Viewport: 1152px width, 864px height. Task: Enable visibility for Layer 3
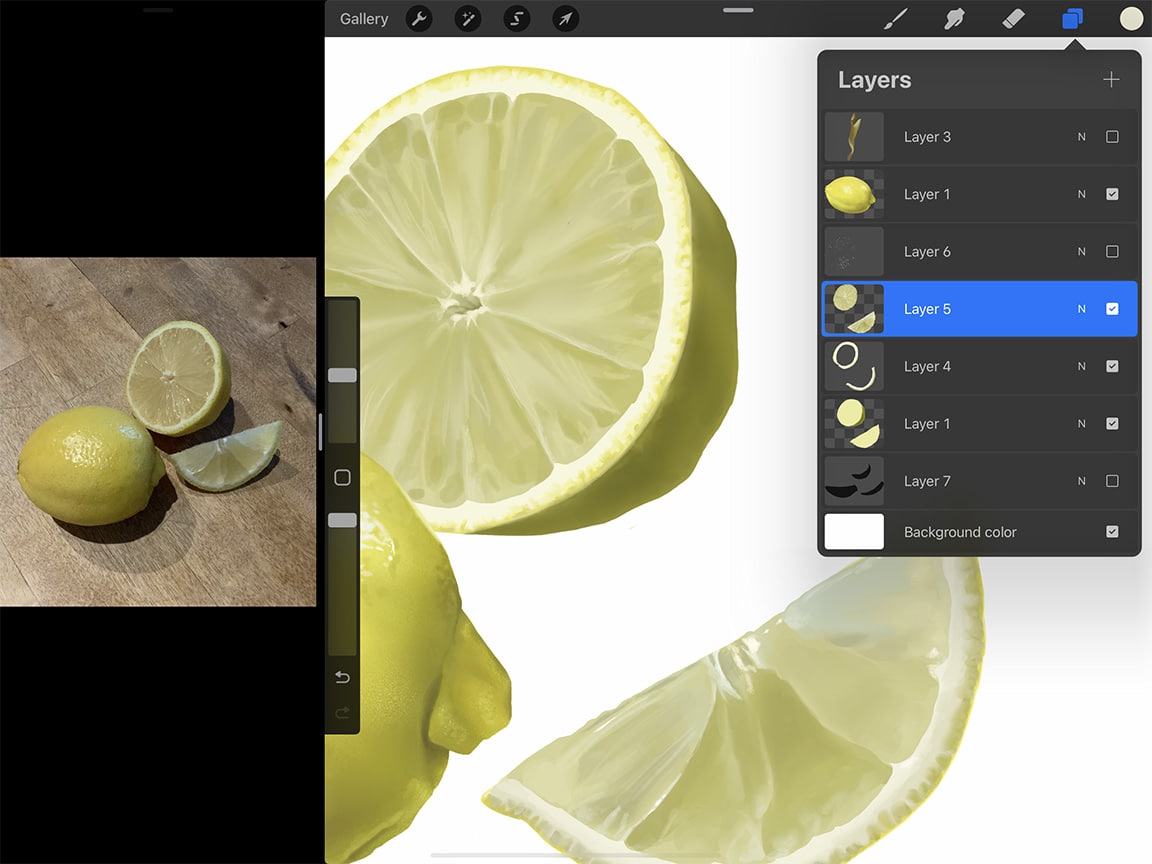click(x=1112, y=137)
